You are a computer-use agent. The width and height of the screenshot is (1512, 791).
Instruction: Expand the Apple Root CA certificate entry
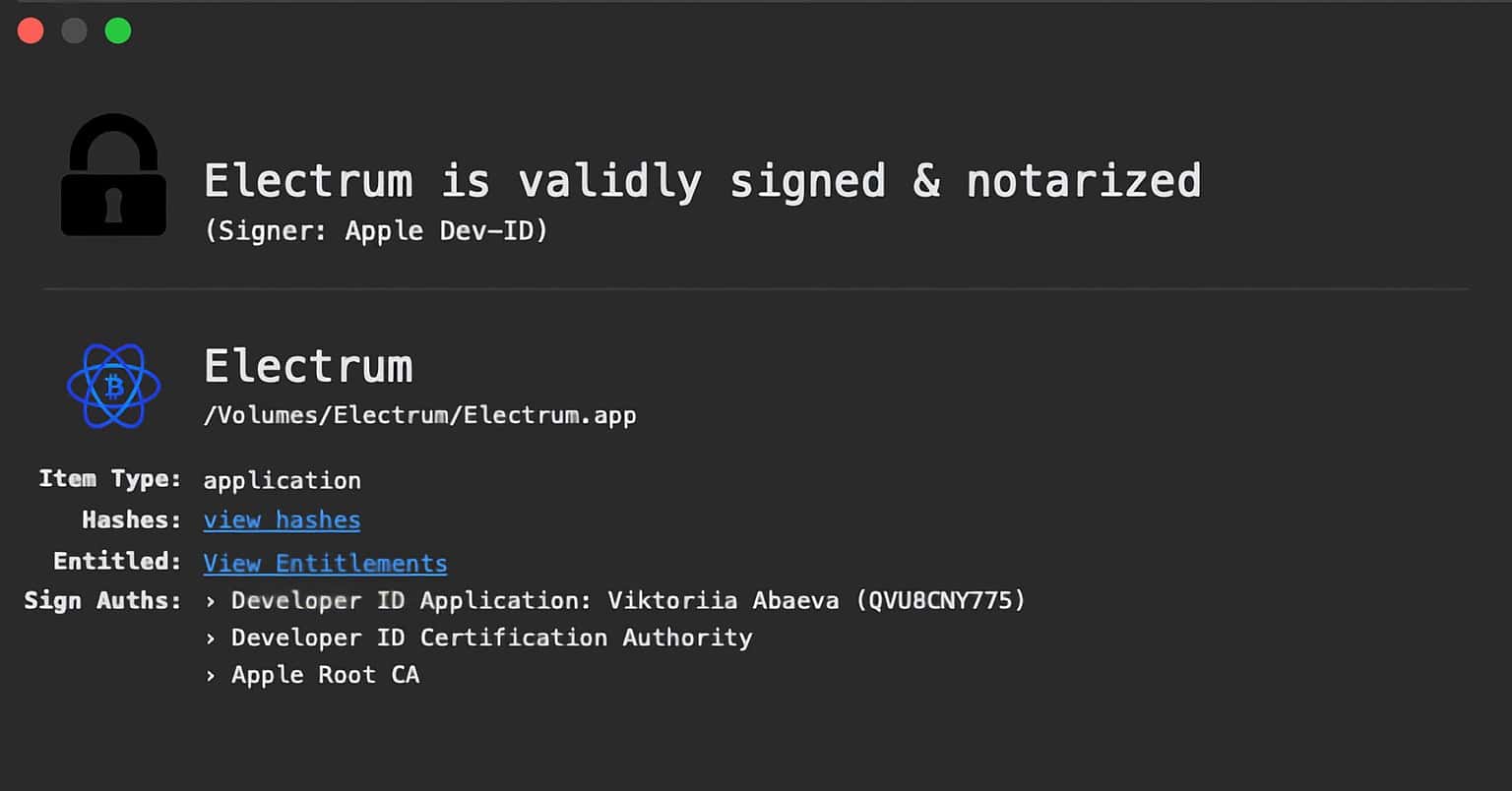click(325, 675)
